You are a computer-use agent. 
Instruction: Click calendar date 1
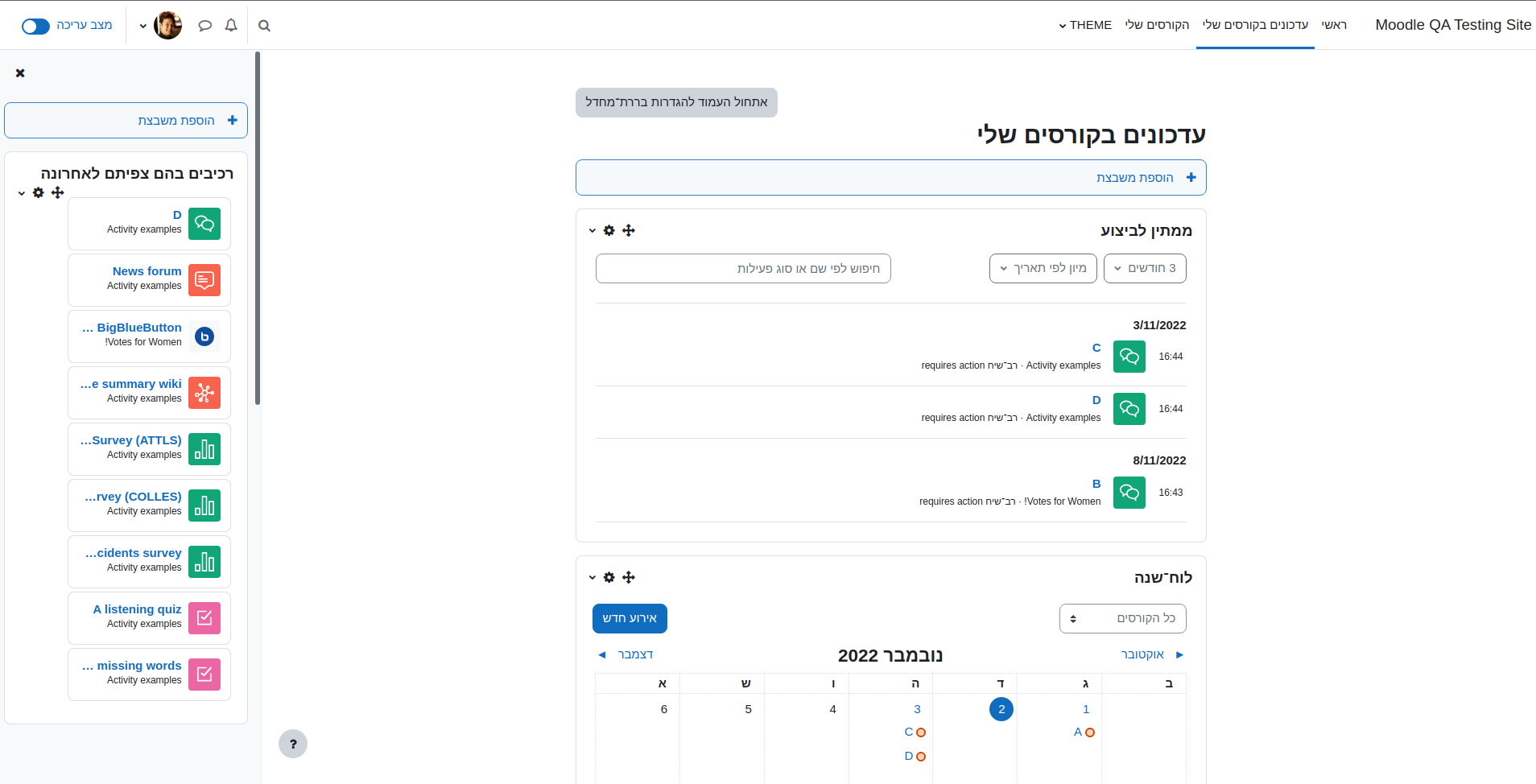pos(1086,709)
